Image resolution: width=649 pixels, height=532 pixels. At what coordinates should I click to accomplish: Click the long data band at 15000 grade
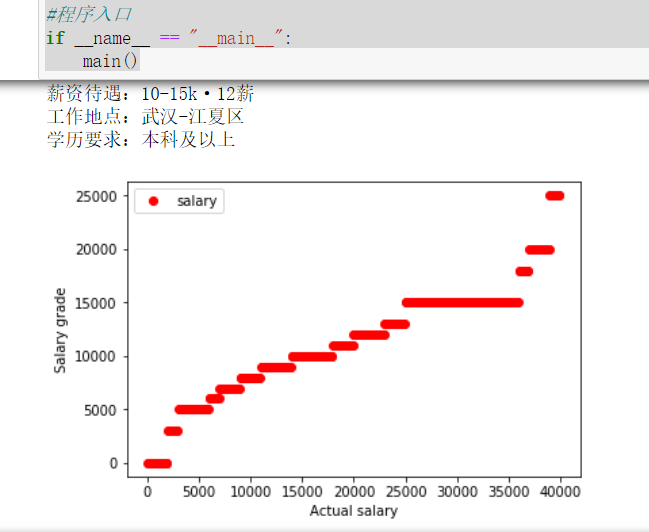click(x=462, y=303)
